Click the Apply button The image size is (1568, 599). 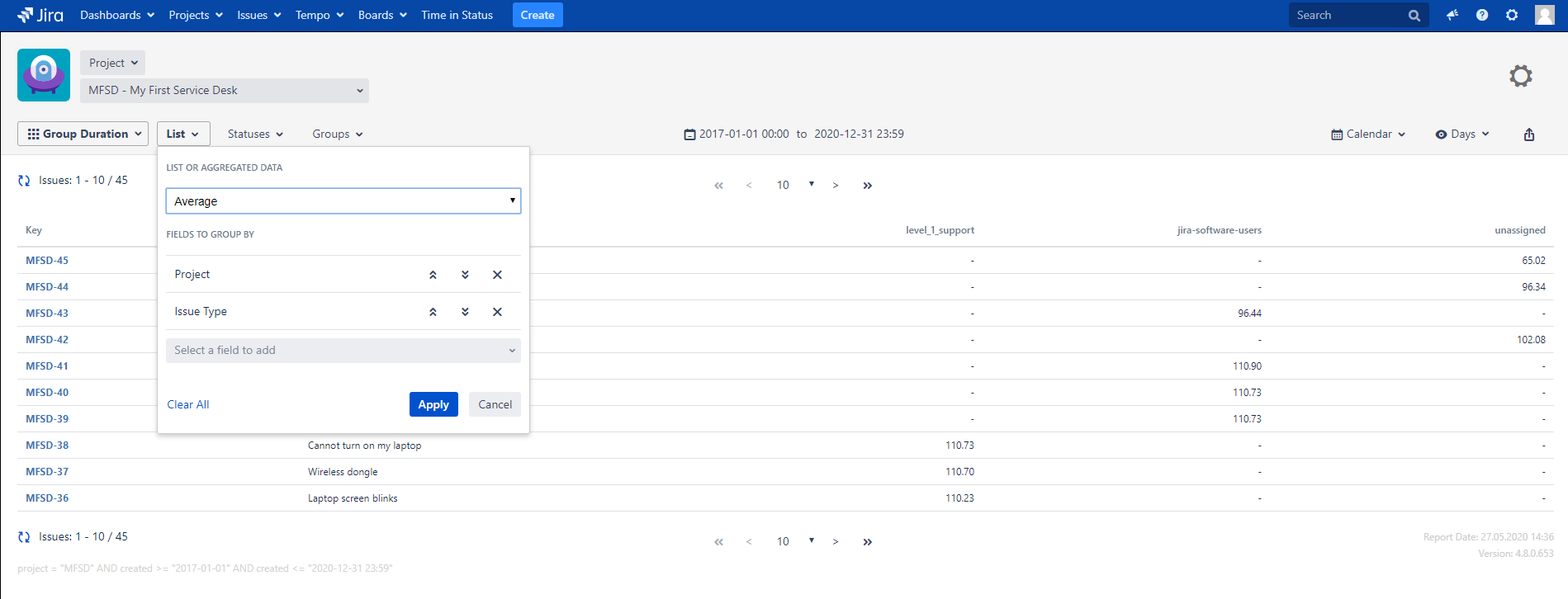pyautogui.click(x=433, y=404)
